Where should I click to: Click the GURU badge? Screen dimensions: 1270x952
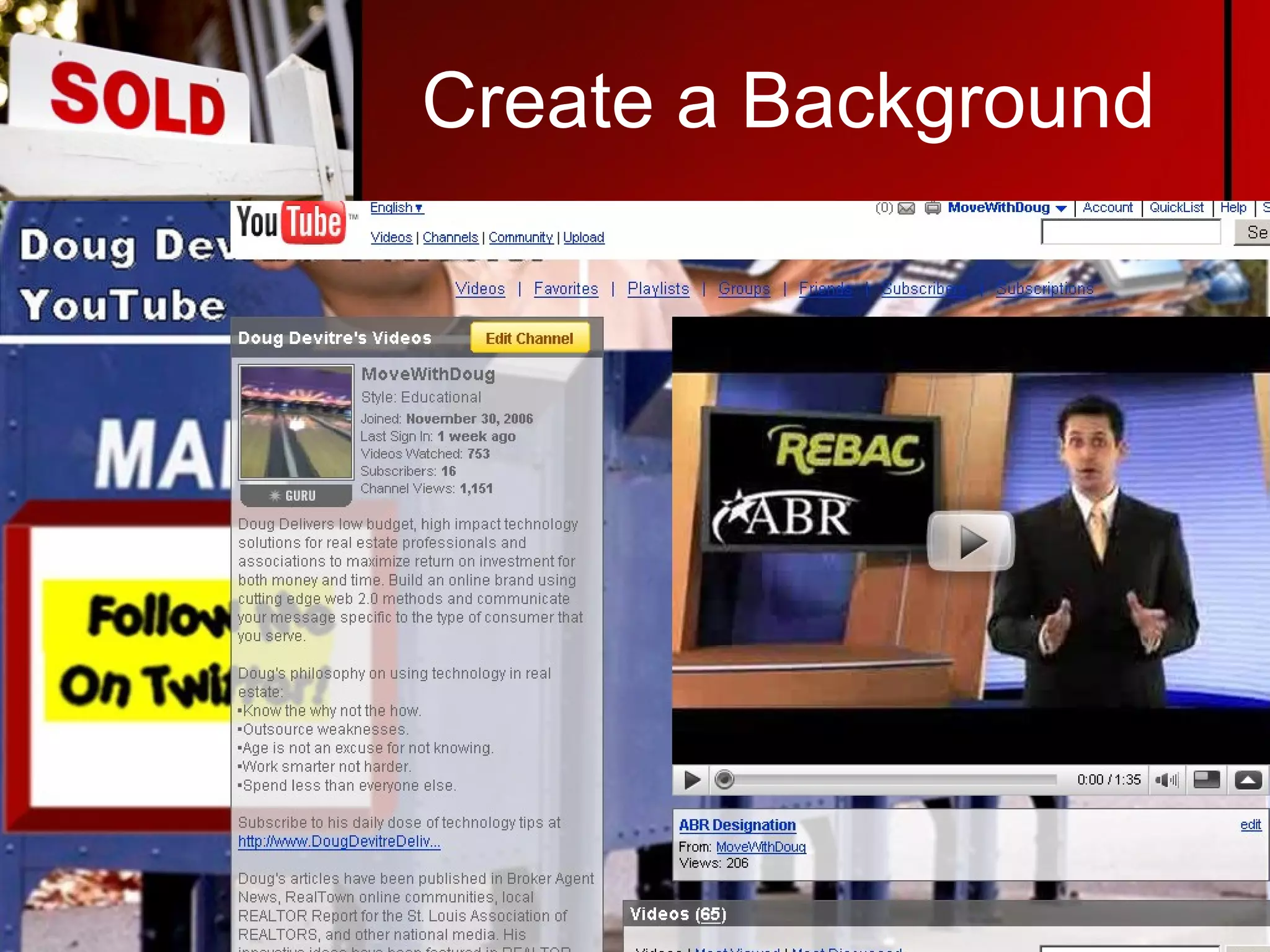point(296,495)
